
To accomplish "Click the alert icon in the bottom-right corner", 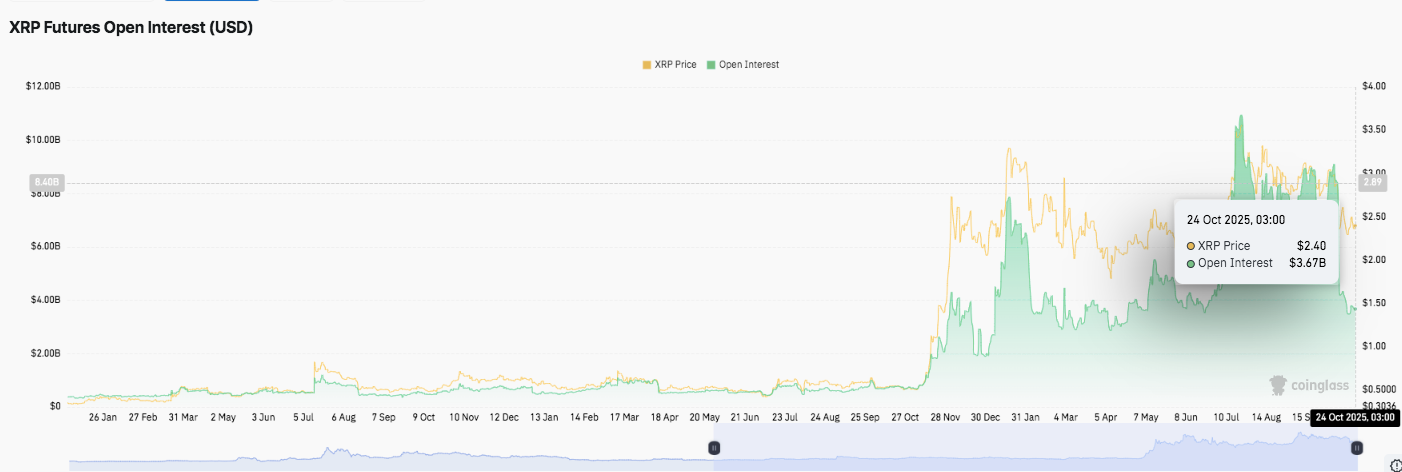I will (x=1396, y=464).
